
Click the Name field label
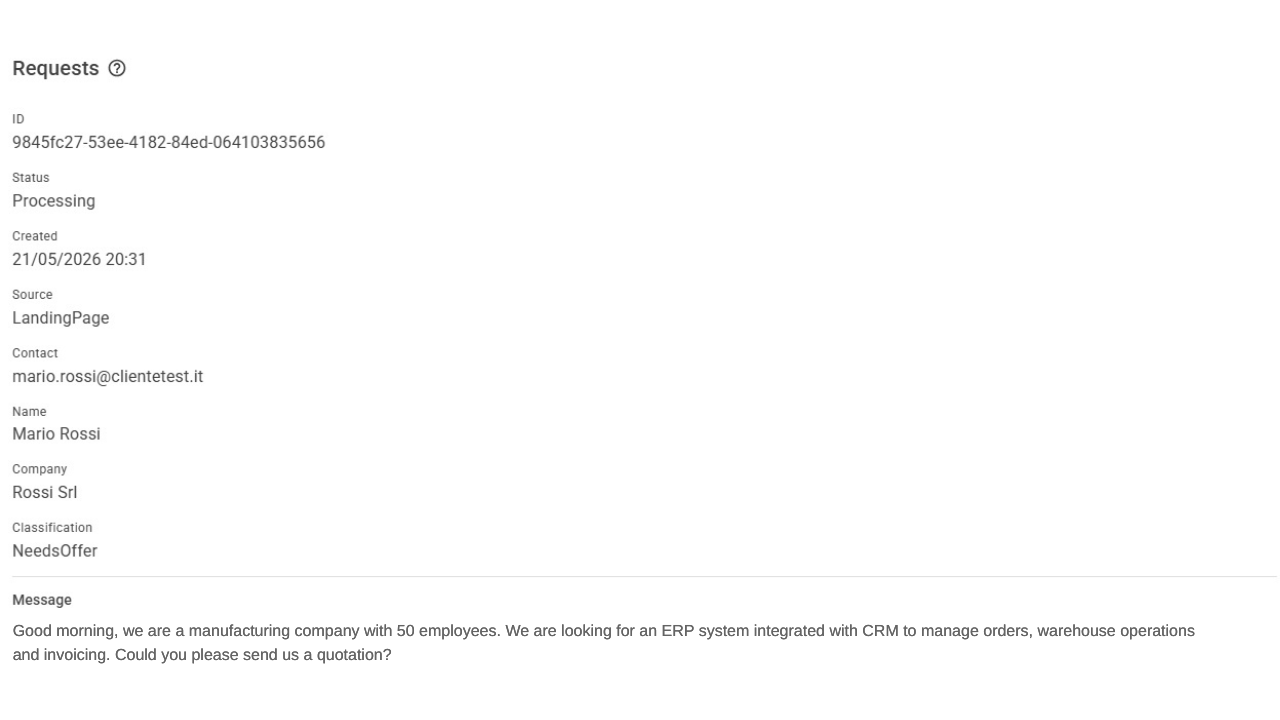[x=29, y=411]
